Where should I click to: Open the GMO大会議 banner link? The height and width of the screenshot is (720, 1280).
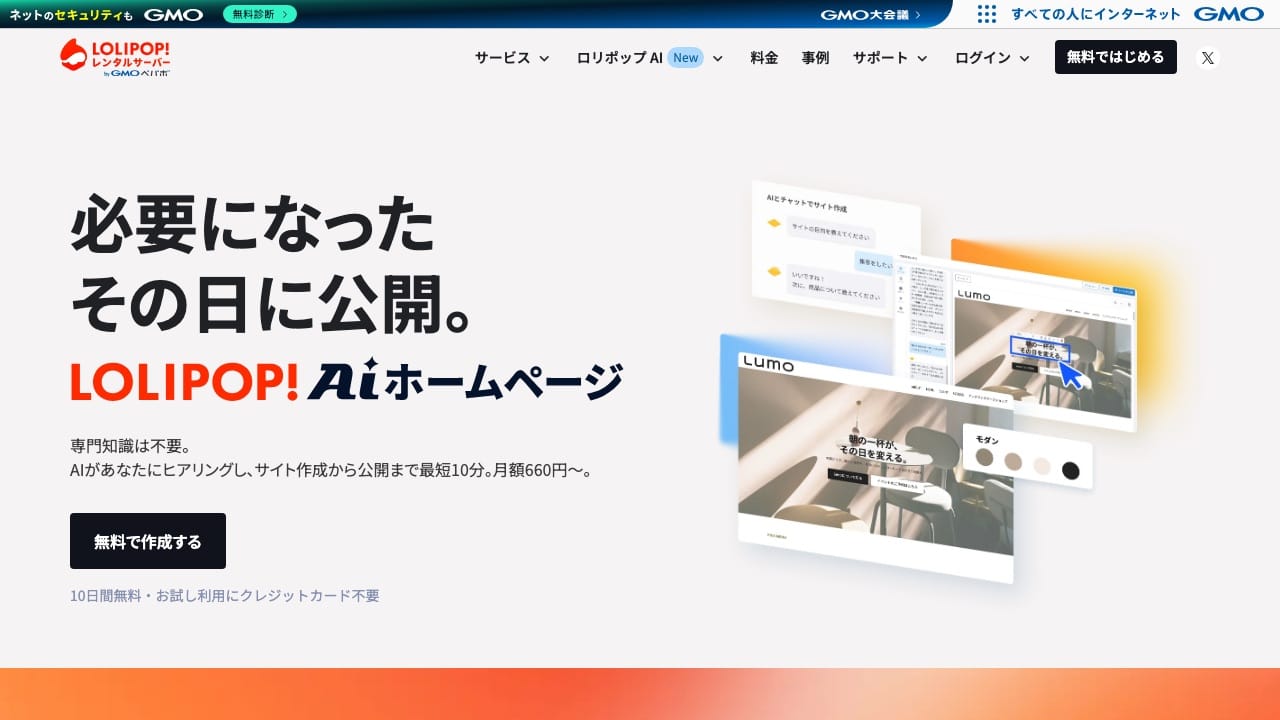pos(871,14)
